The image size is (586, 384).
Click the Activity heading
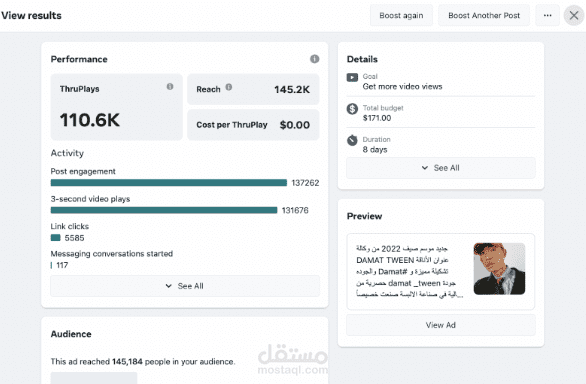[67, 153]
